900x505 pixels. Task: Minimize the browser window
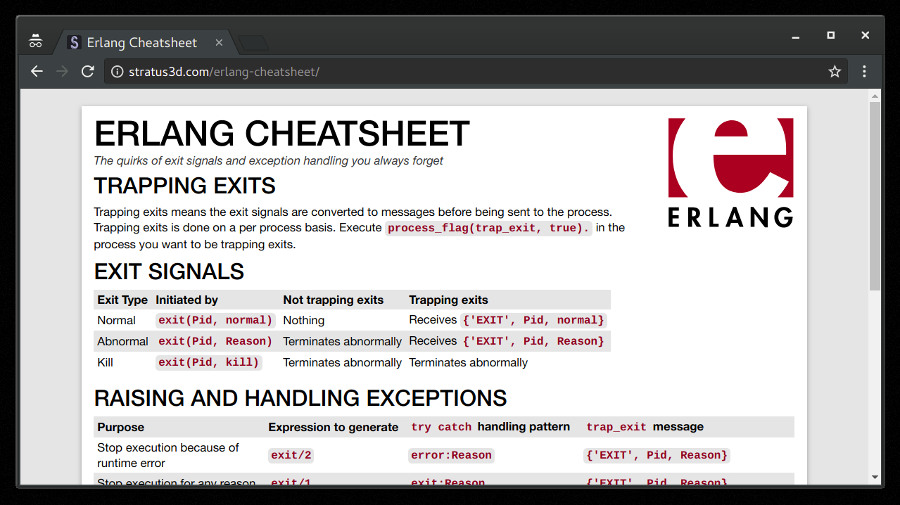coord(796,36)
